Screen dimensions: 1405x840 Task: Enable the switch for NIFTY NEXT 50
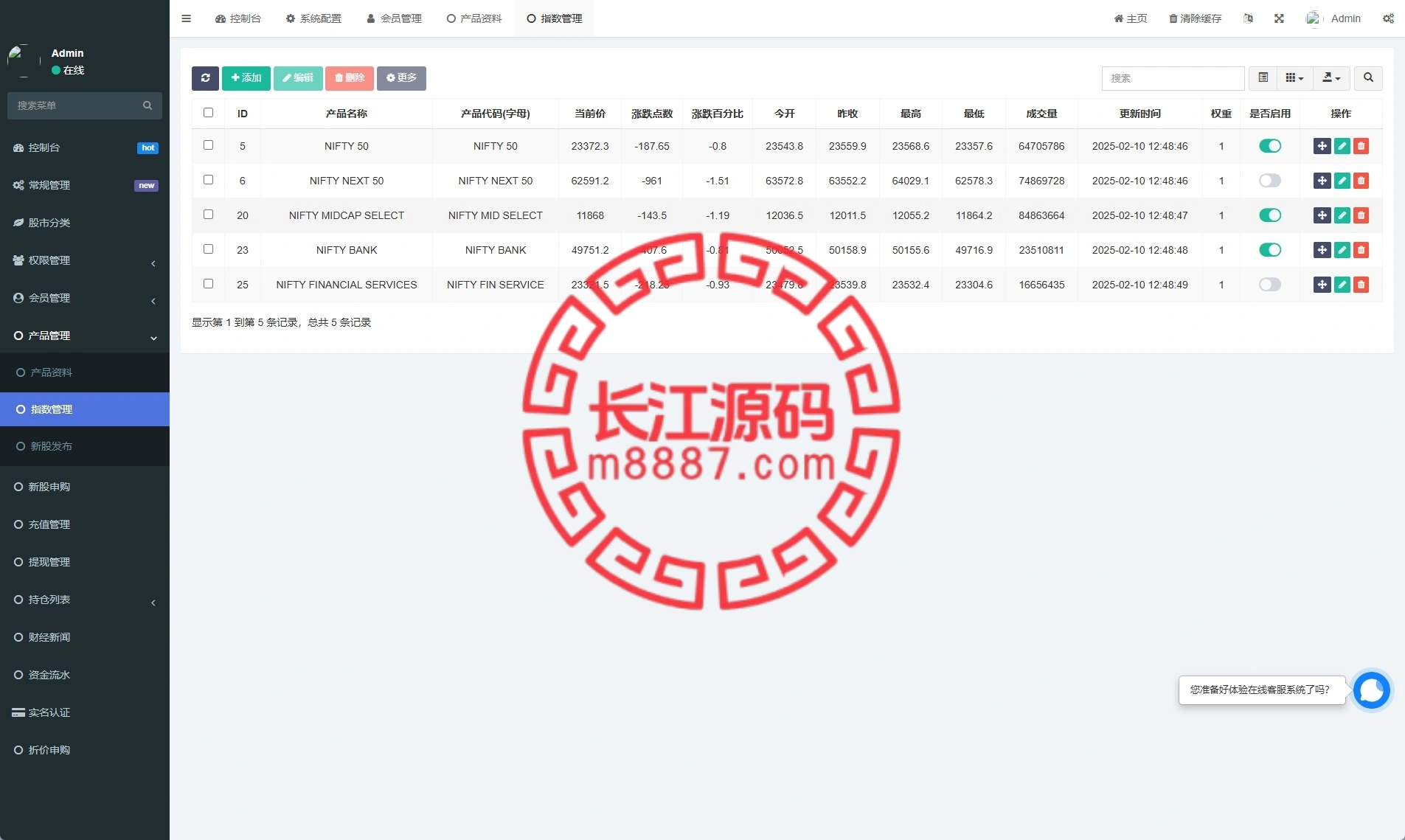point(1270,181)
